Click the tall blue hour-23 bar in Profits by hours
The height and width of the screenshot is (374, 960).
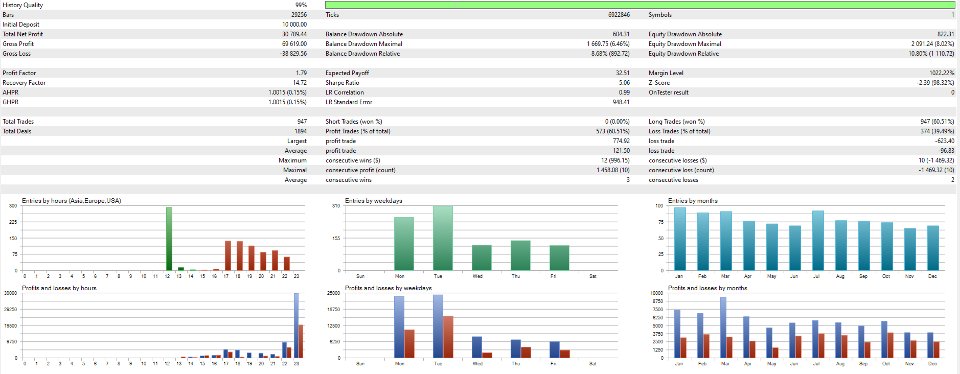click(x=296, y=326)
